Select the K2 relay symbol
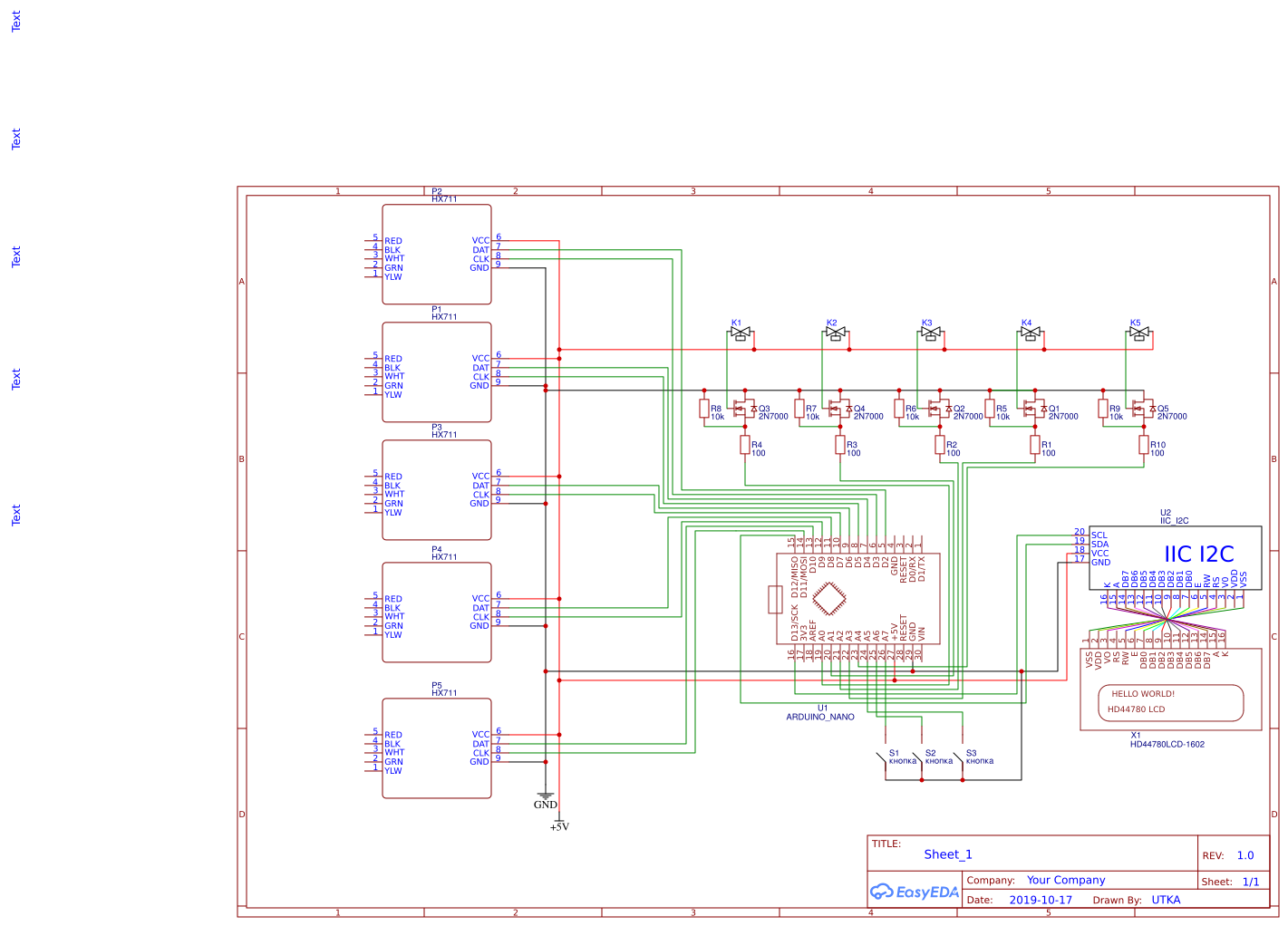The image size is (1288, 926). (836, 335)
